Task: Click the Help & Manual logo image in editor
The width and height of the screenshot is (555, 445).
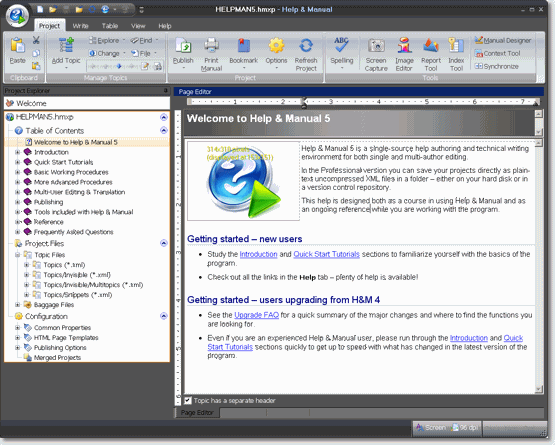Action: [243, 181]
